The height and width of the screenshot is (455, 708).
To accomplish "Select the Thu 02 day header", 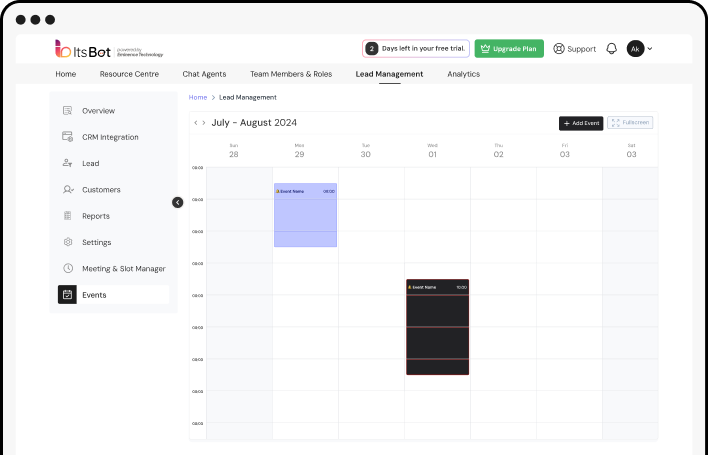I will [498, 151].
